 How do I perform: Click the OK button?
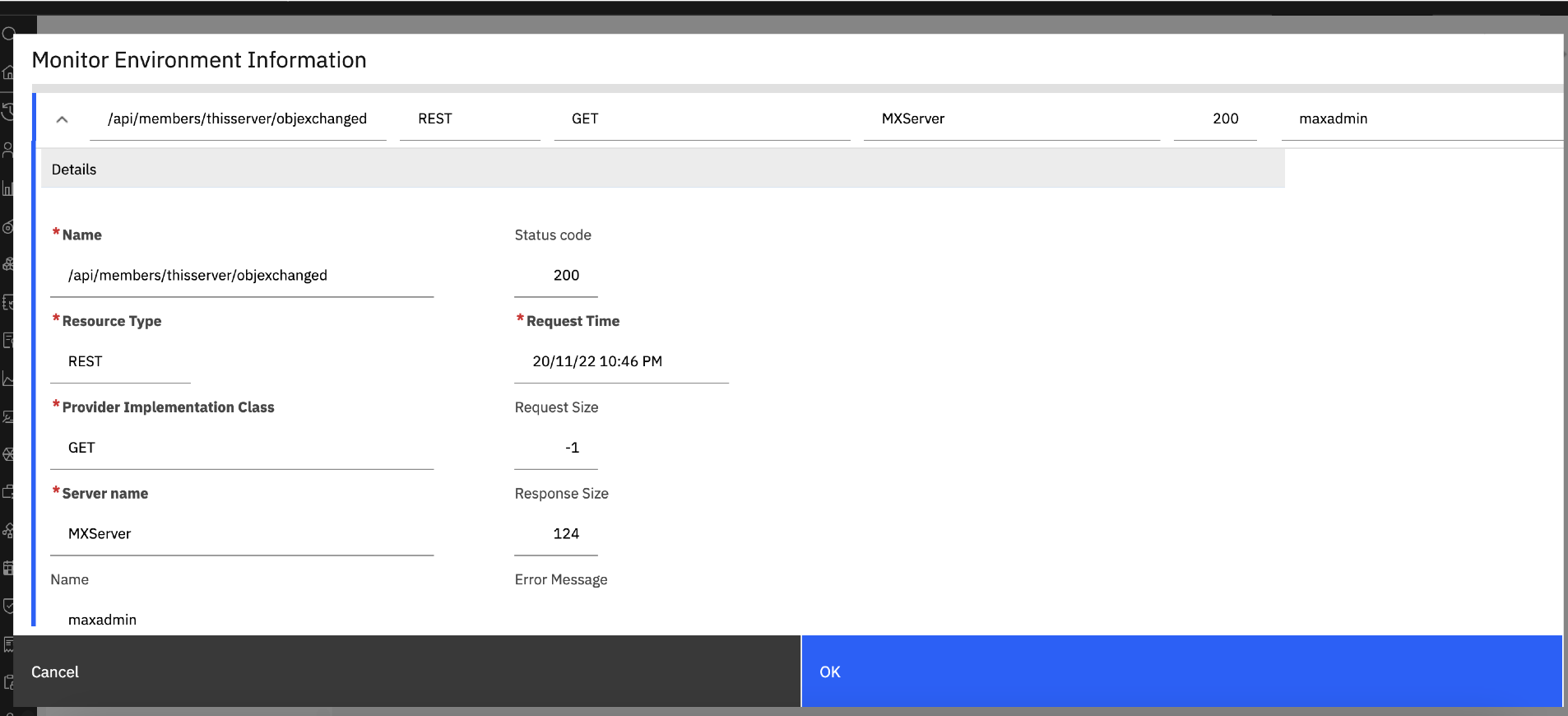[1181, 672]
